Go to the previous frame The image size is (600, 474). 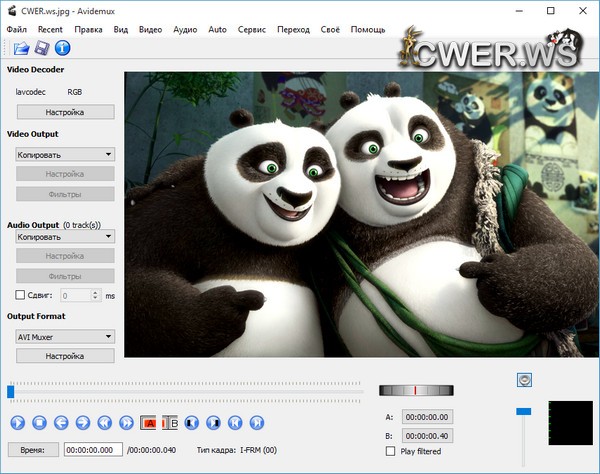[61, 422]
